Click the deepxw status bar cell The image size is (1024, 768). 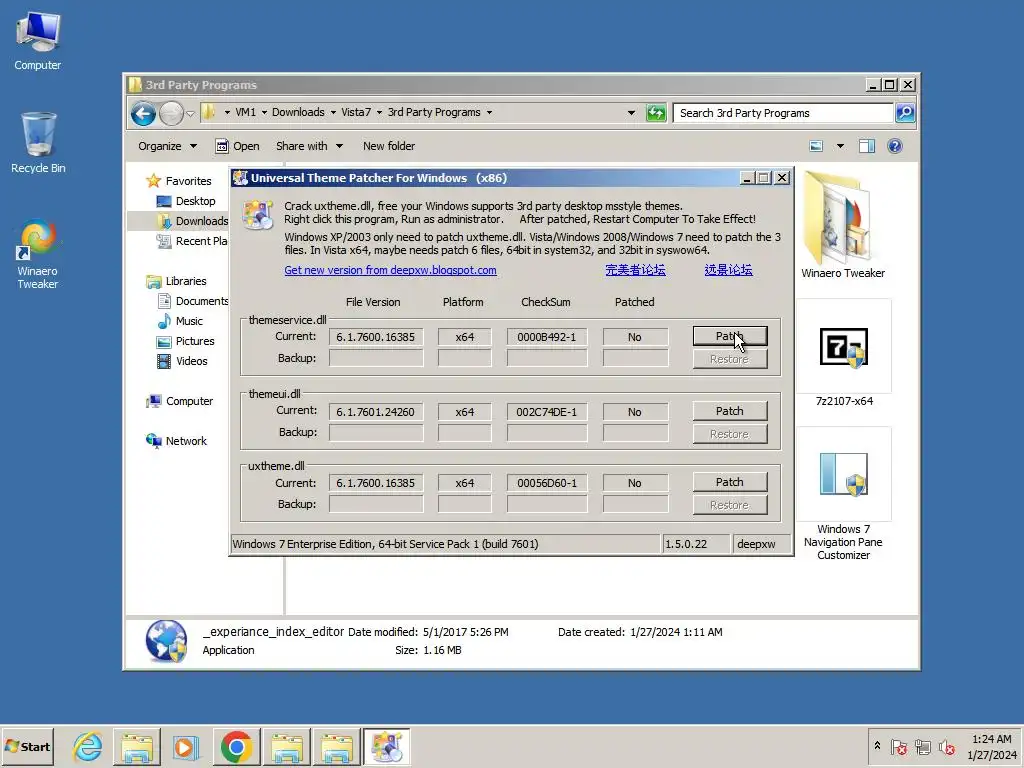[x=761, y=544]
